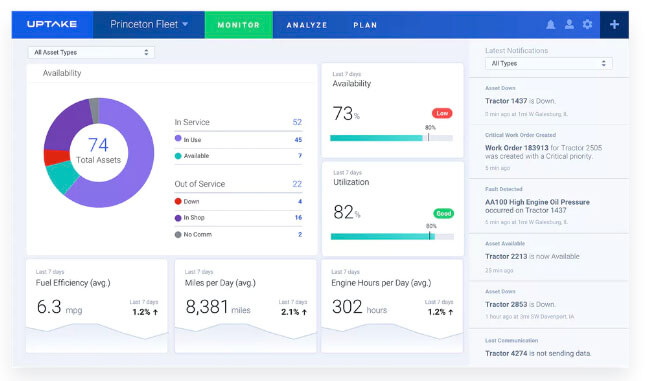Open the notifications bell icon

coord(550,24)
